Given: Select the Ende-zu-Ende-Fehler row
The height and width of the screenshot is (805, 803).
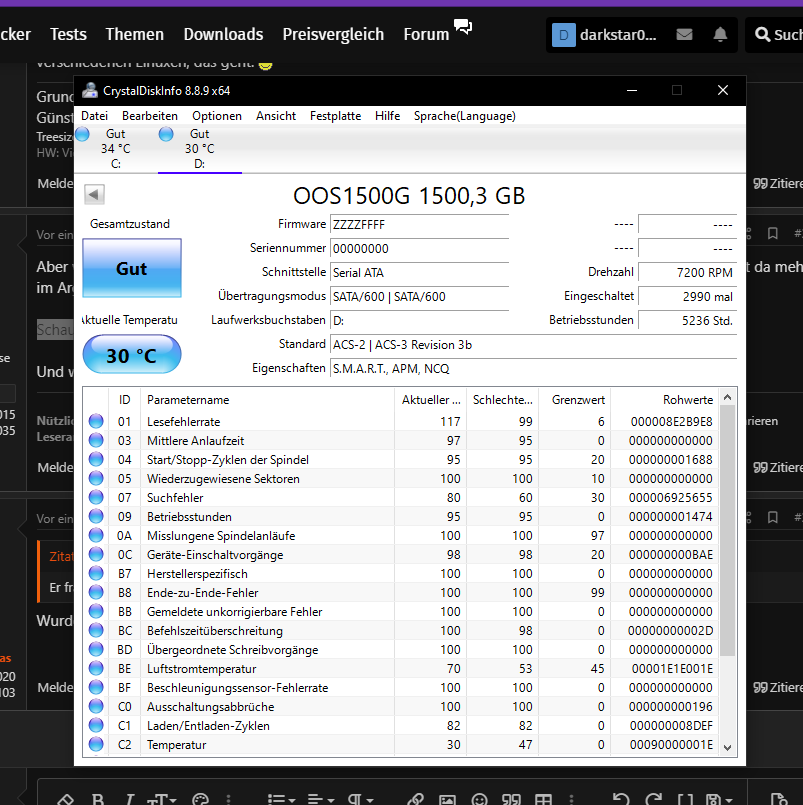Looking at the screenshot, I should (x=402, y=592).
